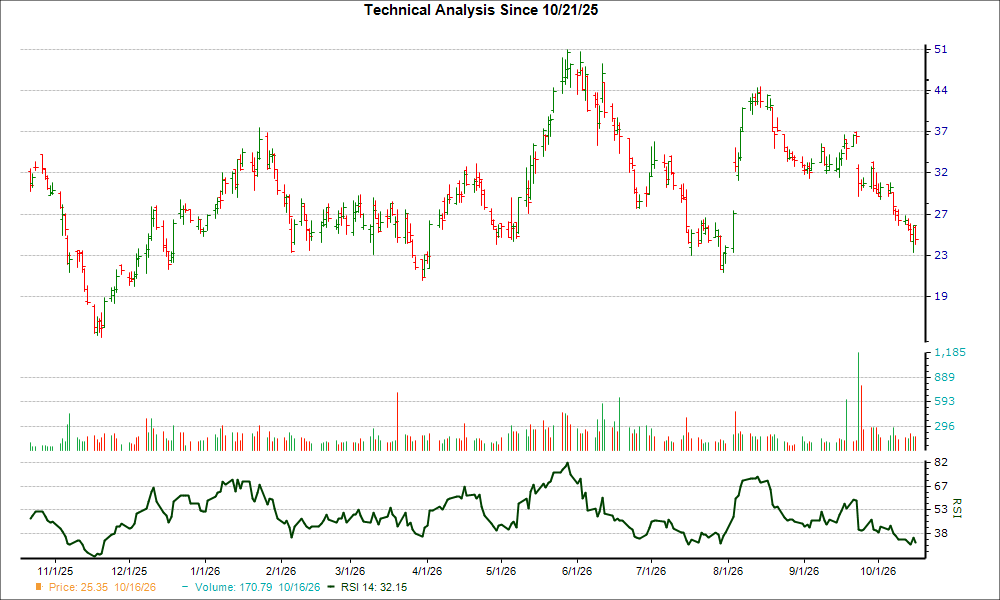Click the date label 4/1/26
Image resolution: width=1000 pixels, height=600 pixels.
click(427, 571)
